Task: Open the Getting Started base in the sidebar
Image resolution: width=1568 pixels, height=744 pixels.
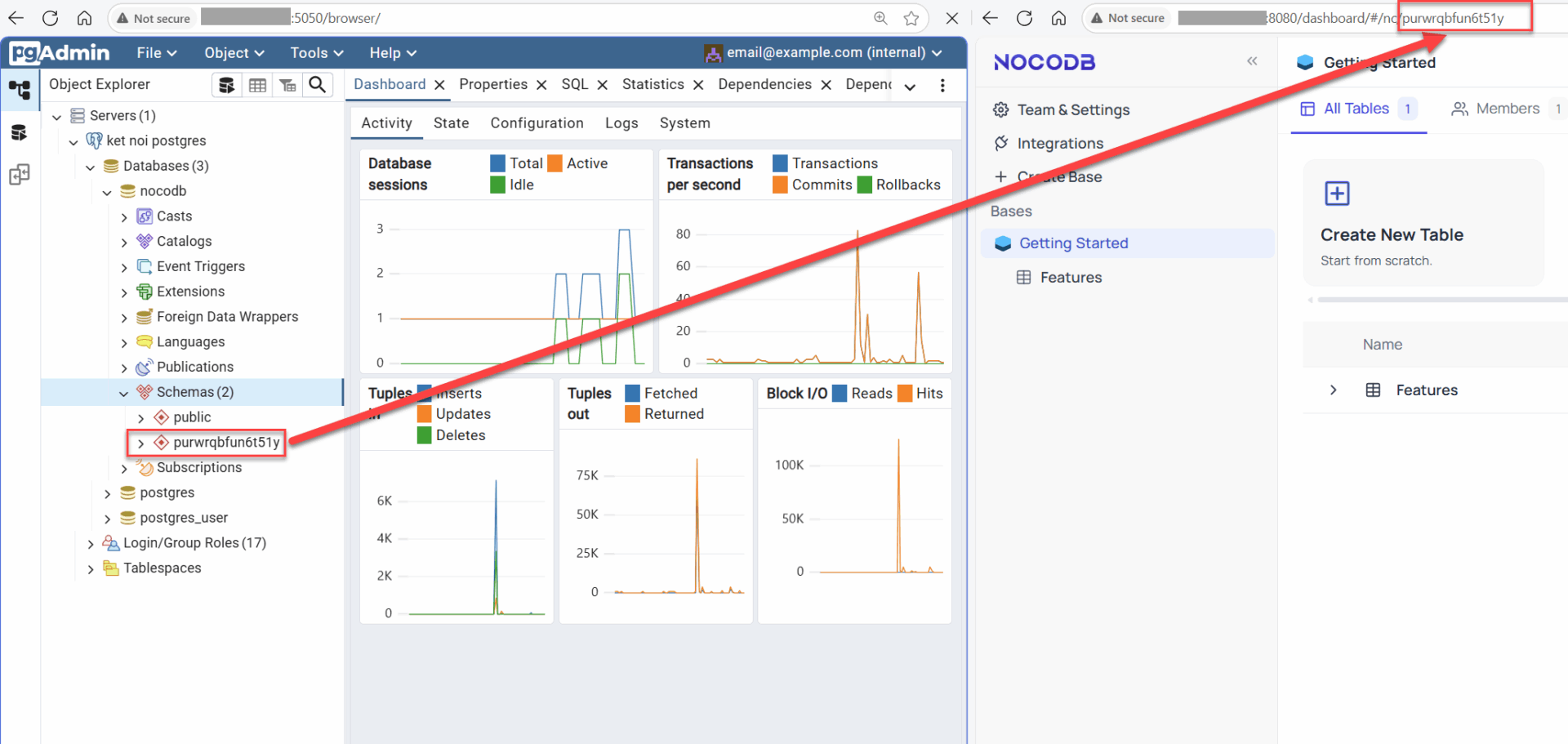Action: tap(1127, 243)
